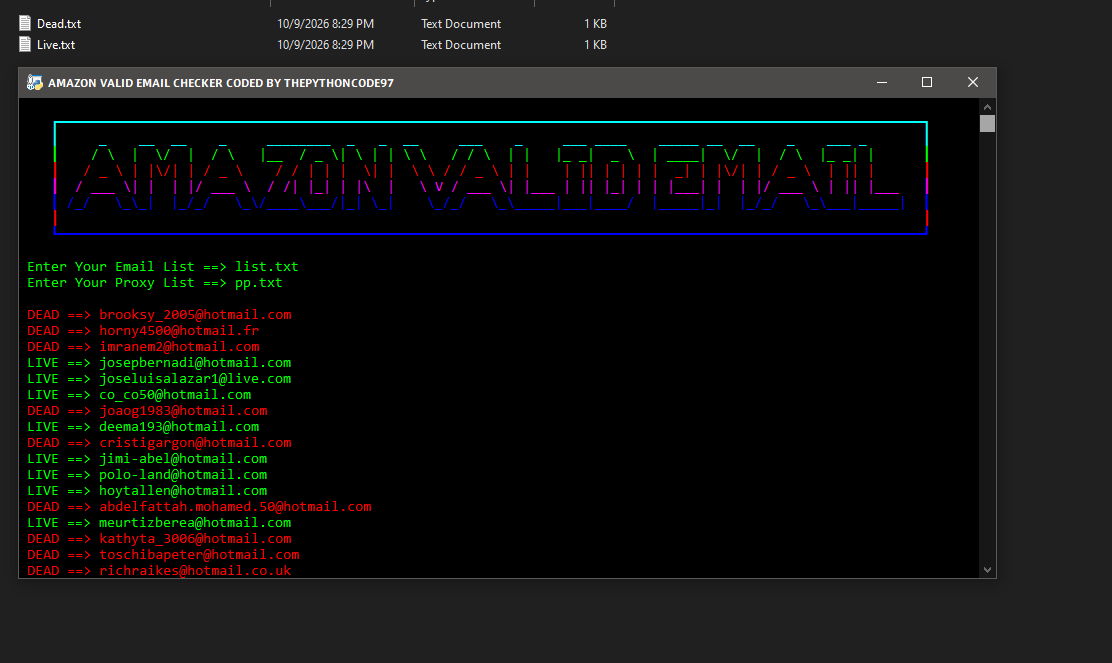This screenshot has height=663, width=1112.
Task: Click the joseluisalazar1@live.com LIVE line
Action: (x=160, y=379)
